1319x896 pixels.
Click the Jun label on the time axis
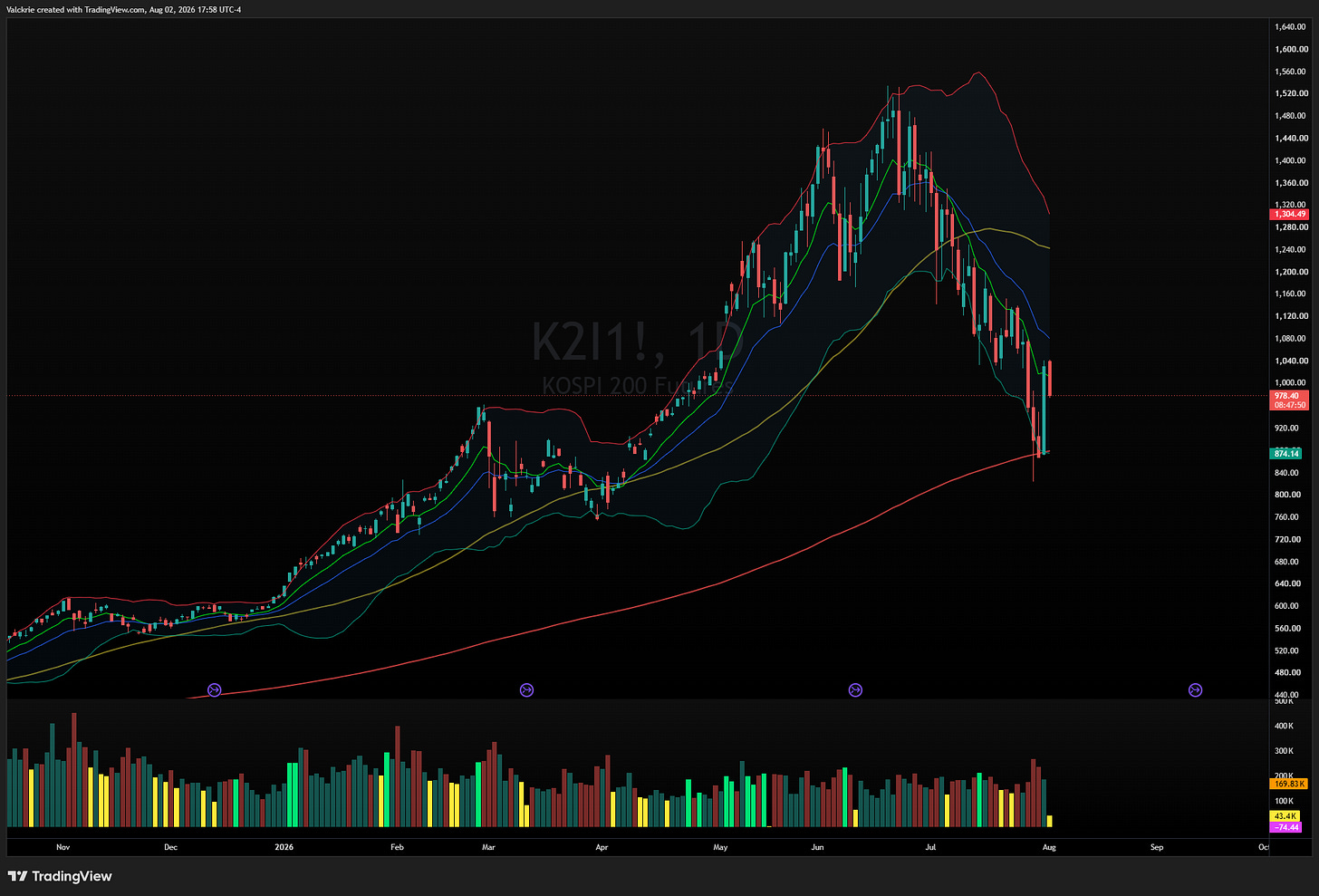pyautogui.click(x=817, y=847)
